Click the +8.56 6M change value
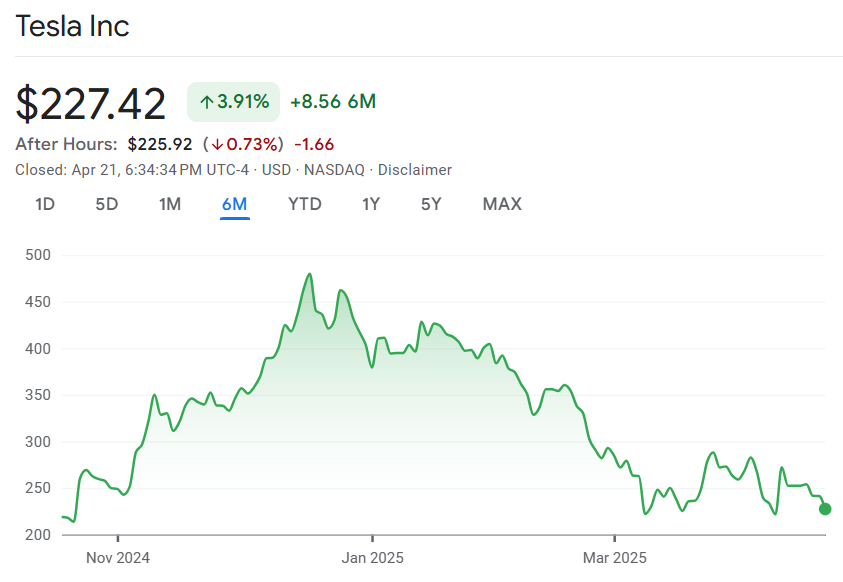The height and width of the screenshot is (582, 843). pos(333,102)
